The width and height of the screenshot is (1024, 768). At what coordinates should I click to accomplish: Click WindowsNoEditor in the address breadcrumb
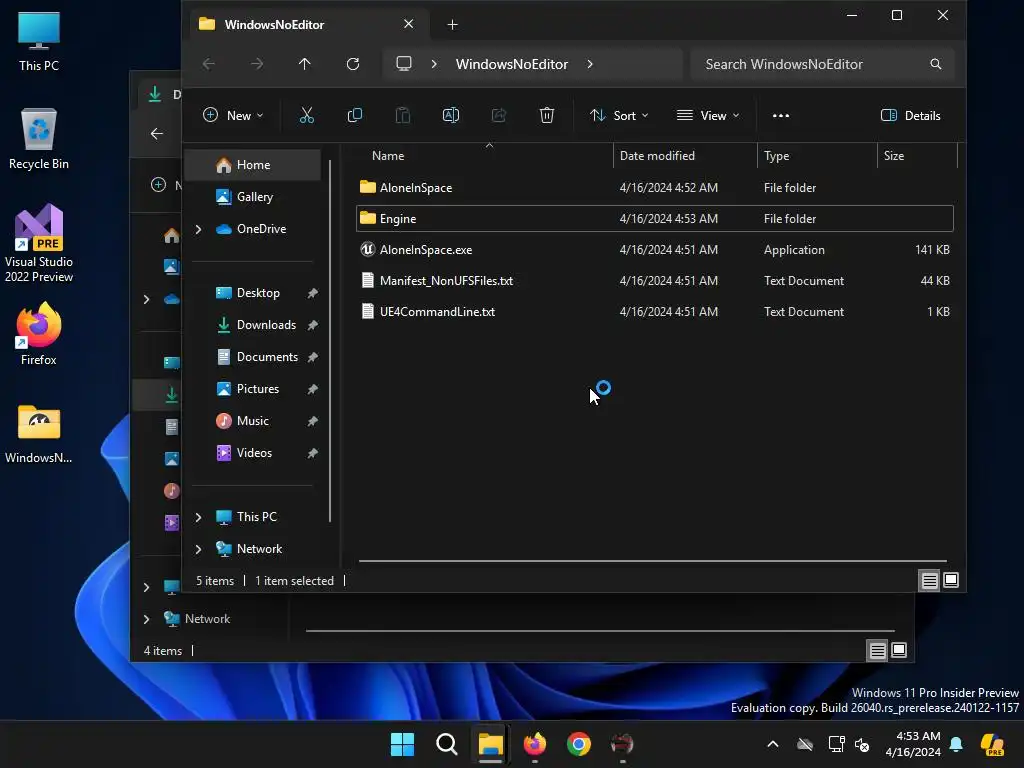[512, 64]
